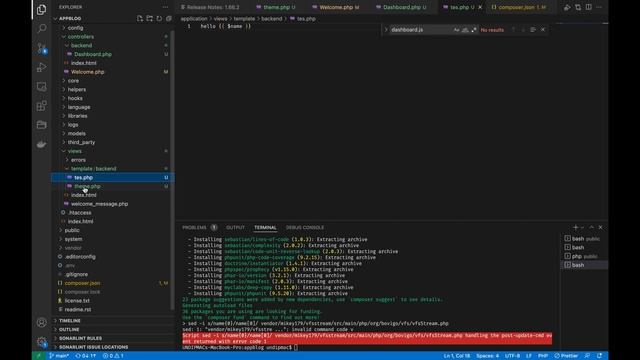Open the Remote Explorer view
This screenshot has width=640, height=360.
(41, 87)
